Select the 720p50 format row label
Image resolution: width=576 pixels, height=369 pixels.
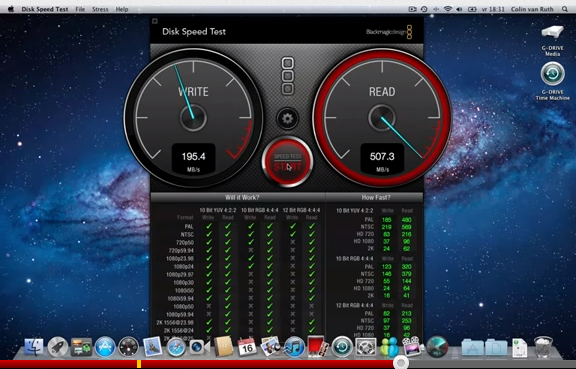click(x=184, y=243)
